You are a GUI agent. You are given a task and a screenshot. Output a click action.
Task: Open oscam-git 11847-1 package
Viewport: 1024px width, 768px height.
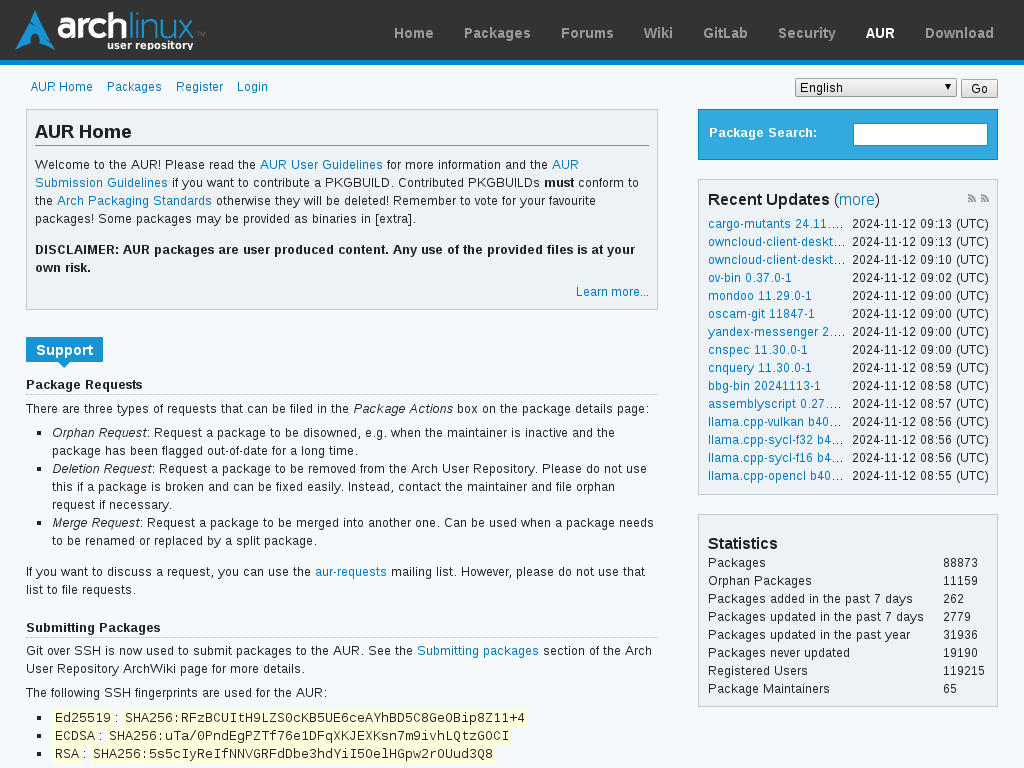click(761, 314)
